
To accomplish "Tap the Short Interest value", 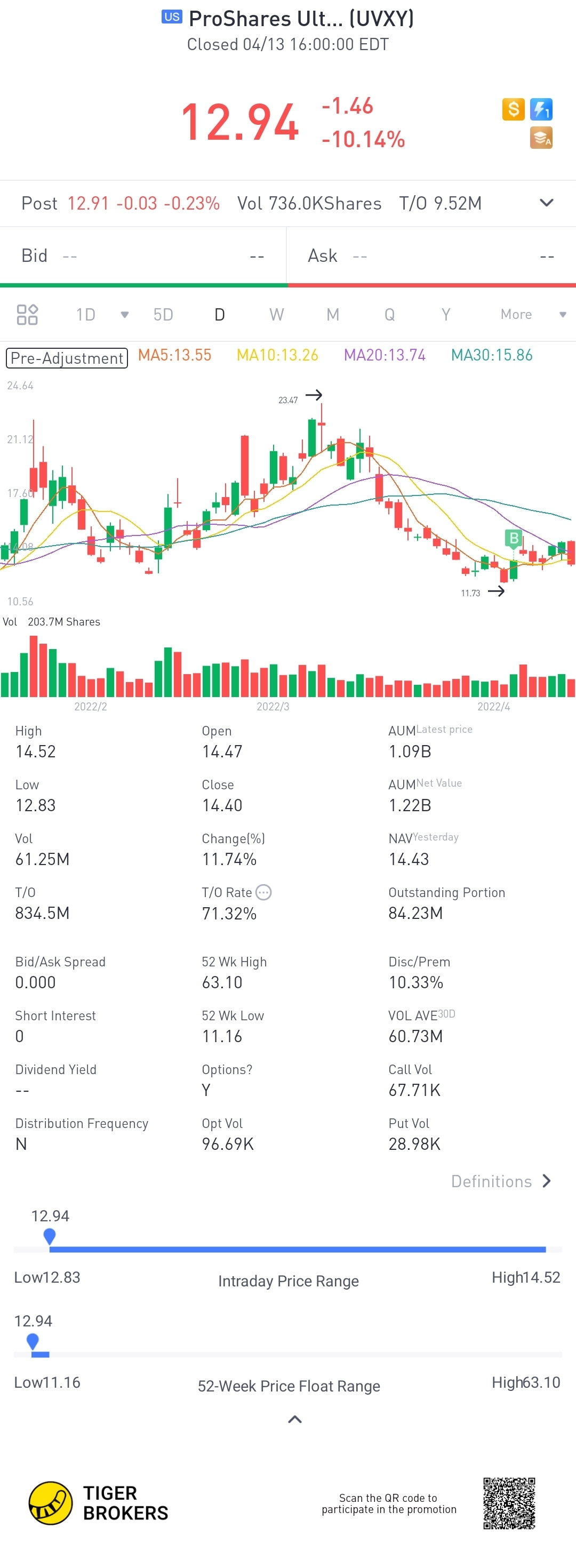I will tap(20, 1036).
